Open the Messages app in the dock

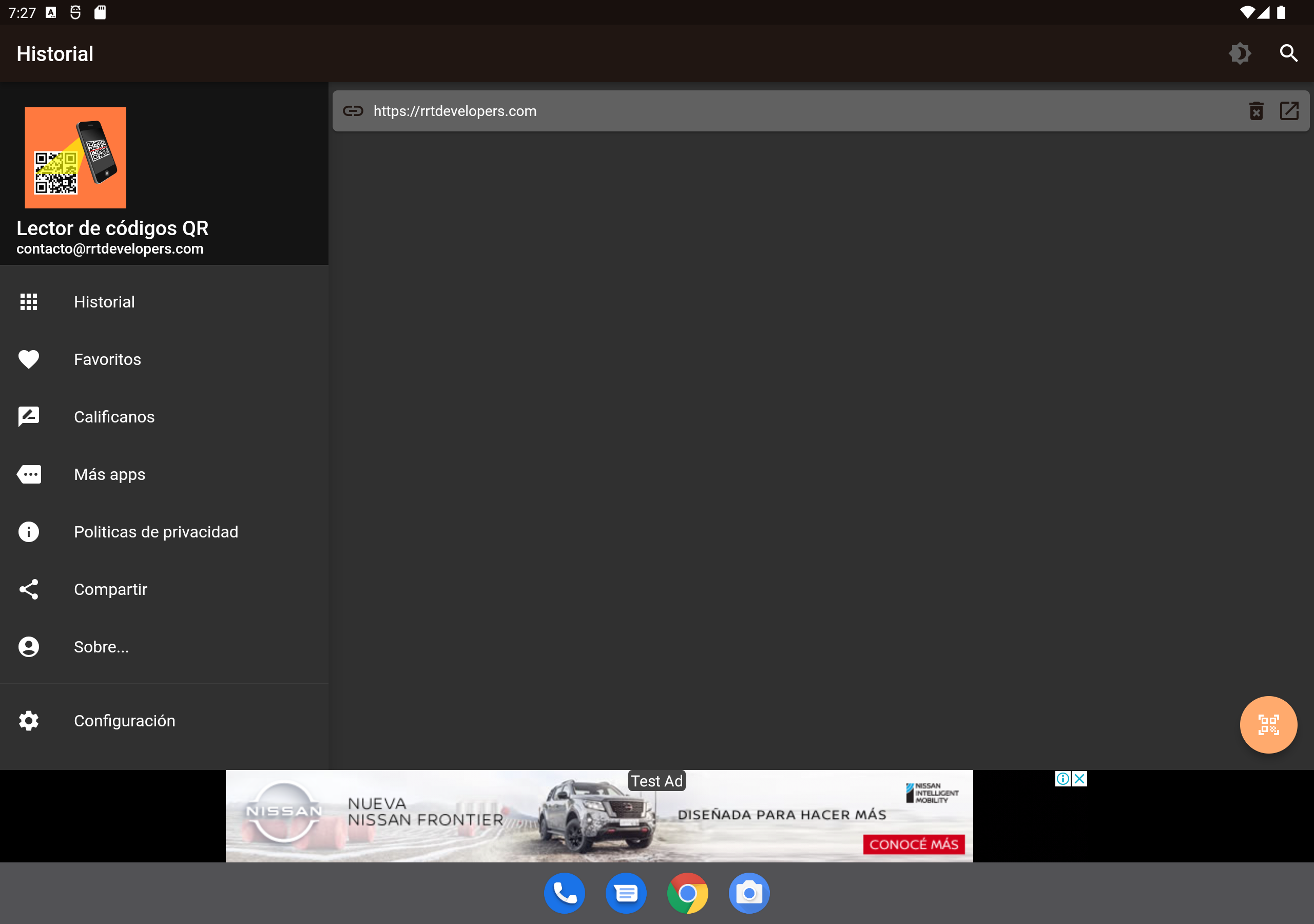pyautogui.click(x=626, y=893)
